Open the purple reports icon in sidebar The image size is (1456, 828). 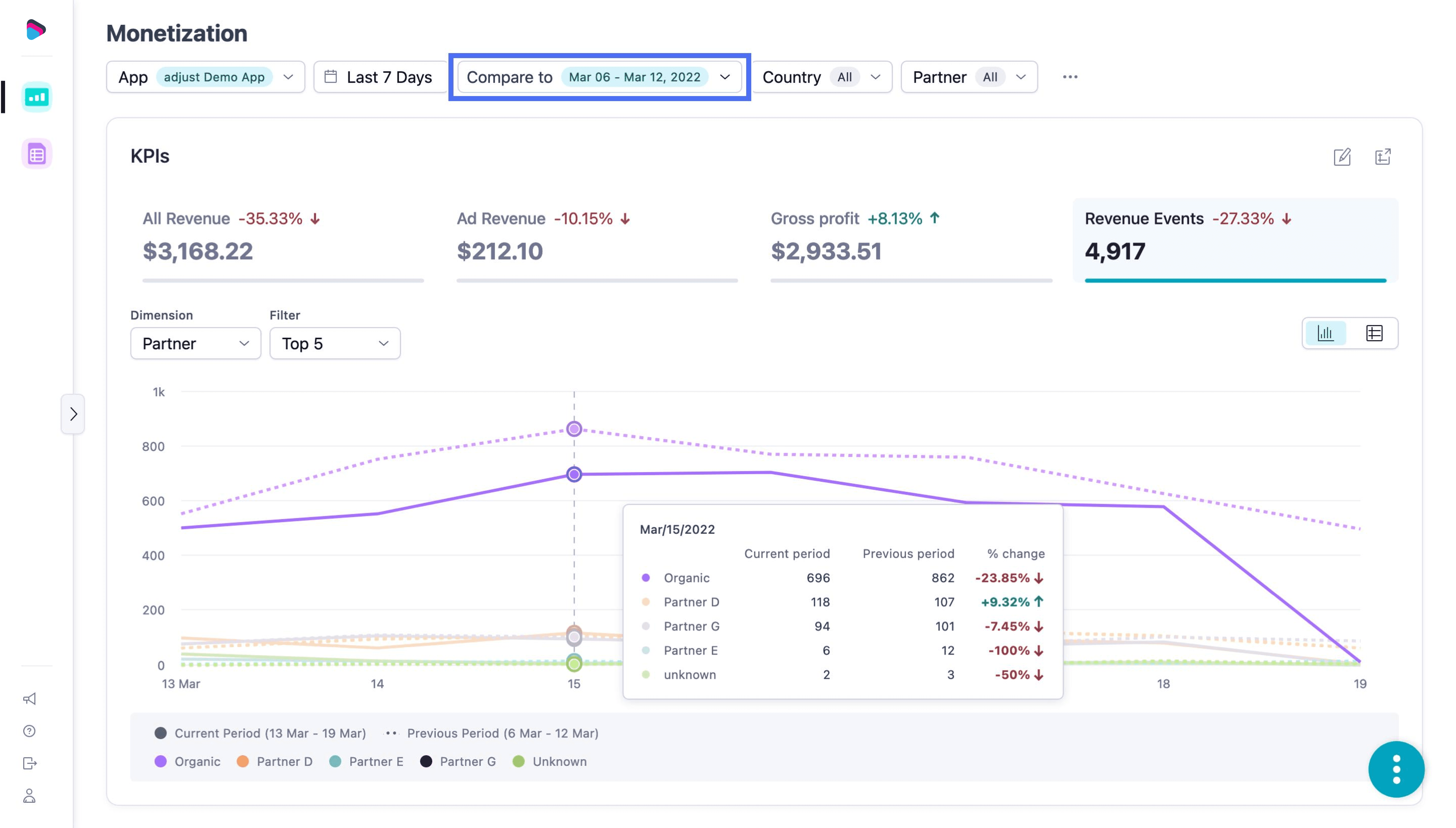[x=36, y=154]
